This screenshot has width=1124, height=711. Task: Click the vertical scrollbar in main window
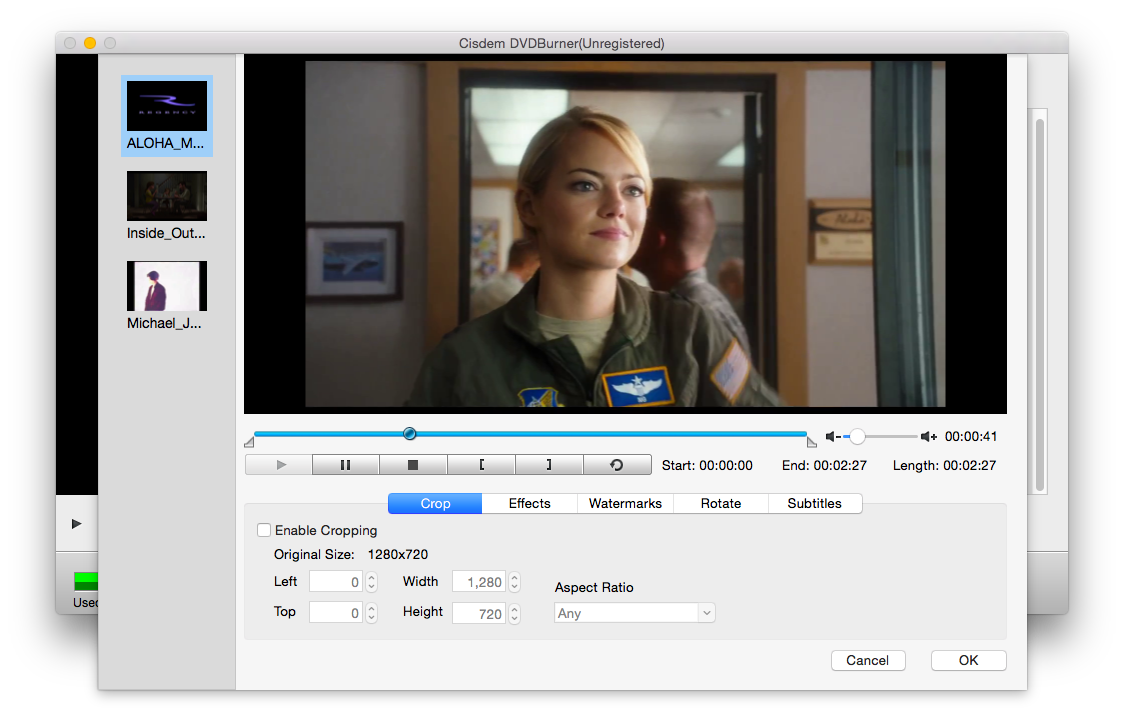[1039, 305]
